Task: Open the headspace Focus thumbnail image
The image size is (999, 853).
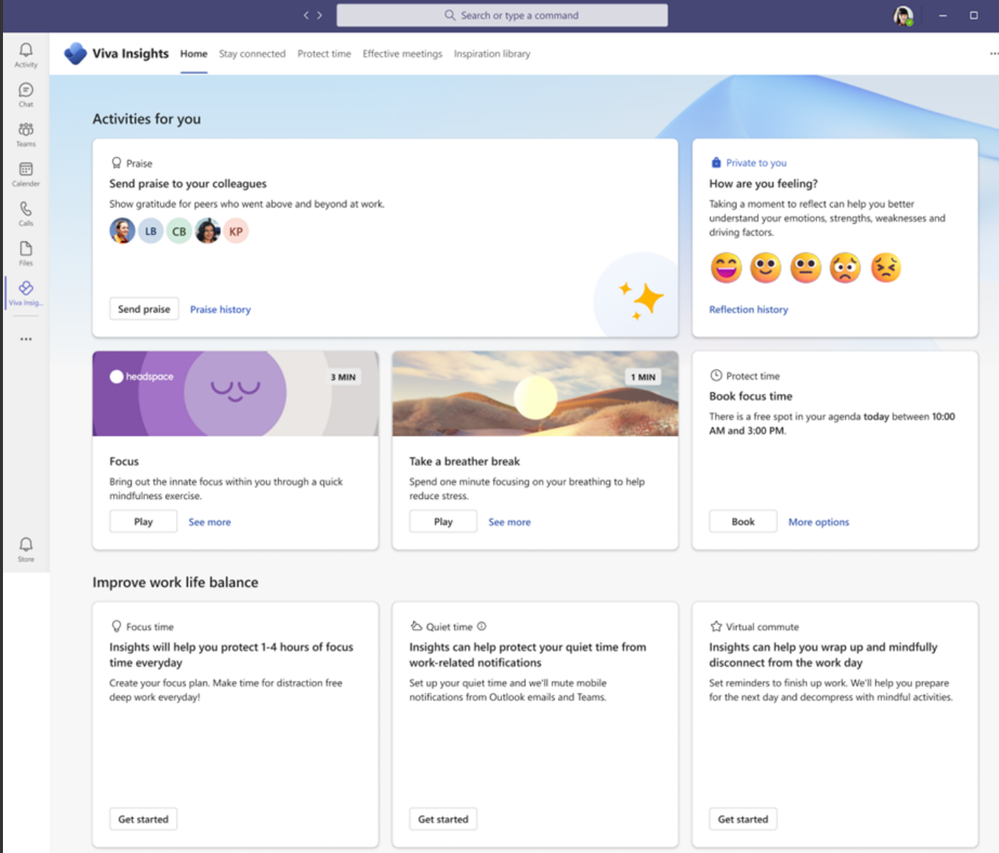Action: click(x=235, y=394)
